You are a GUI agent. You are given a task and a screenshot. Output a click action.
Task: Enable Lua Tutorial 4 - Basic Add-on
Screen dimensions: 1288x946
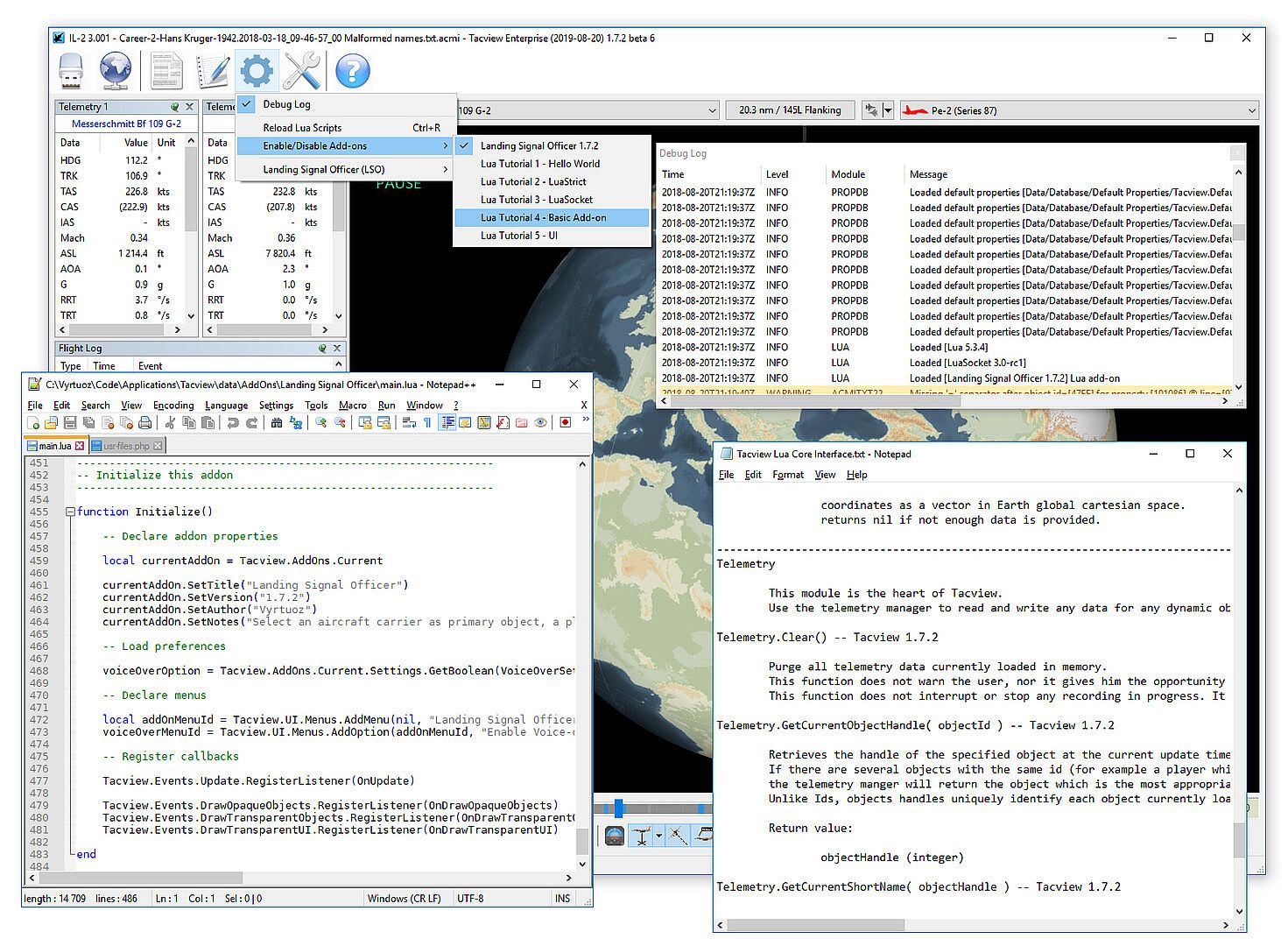(543, 217)
